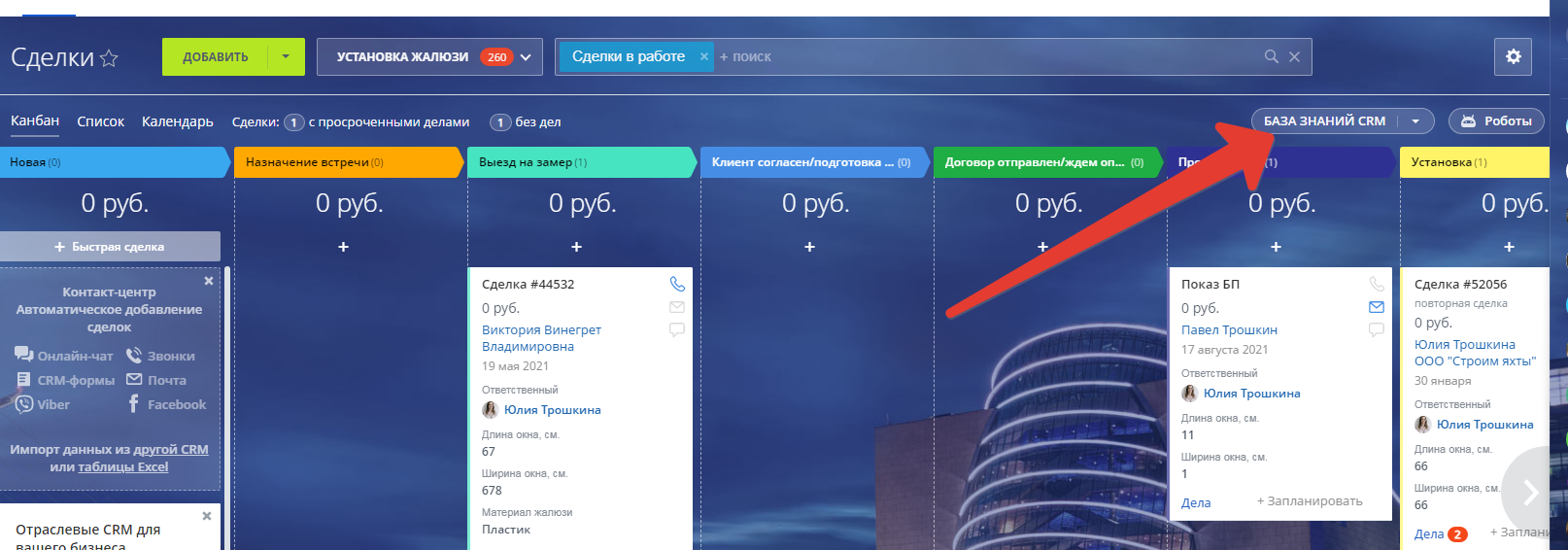Screen dimensions: 1568x550
Task: Click the email icon on Показ БП card
Action: point(1376,307)
